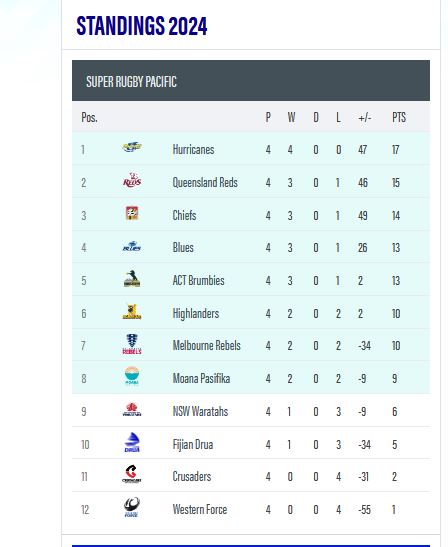
Task: Select the Super Rugby Pacific header bar
Action: (x=251, y=81)
